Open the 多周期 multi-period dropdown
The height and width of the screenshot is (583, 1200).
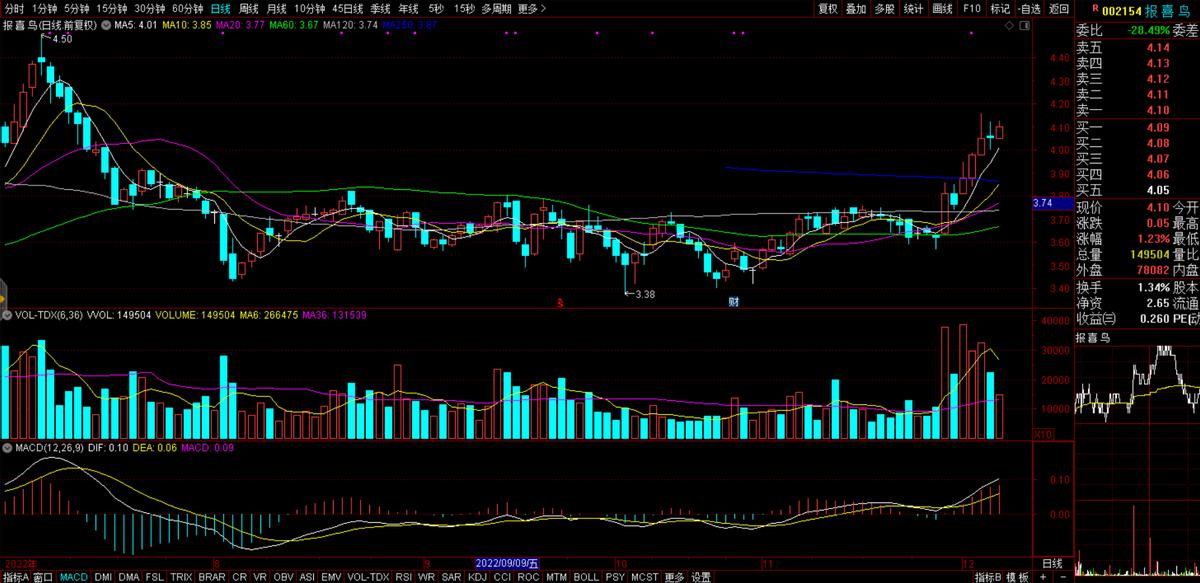point(496,8)
